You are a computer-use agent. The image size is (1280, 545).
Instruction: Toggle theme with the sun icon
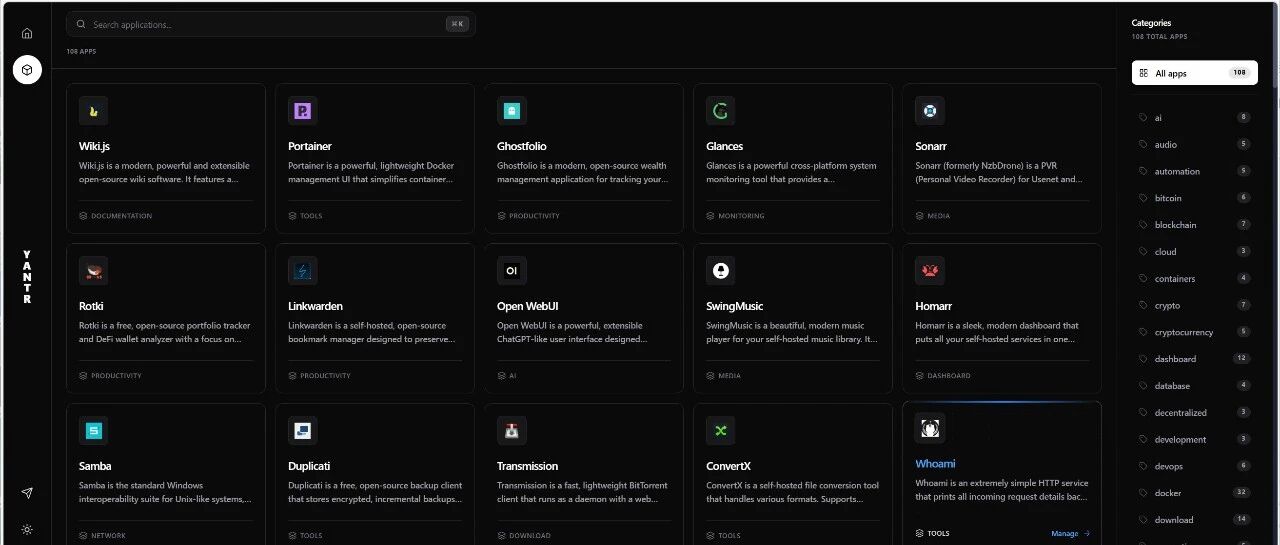click(27, 529)
